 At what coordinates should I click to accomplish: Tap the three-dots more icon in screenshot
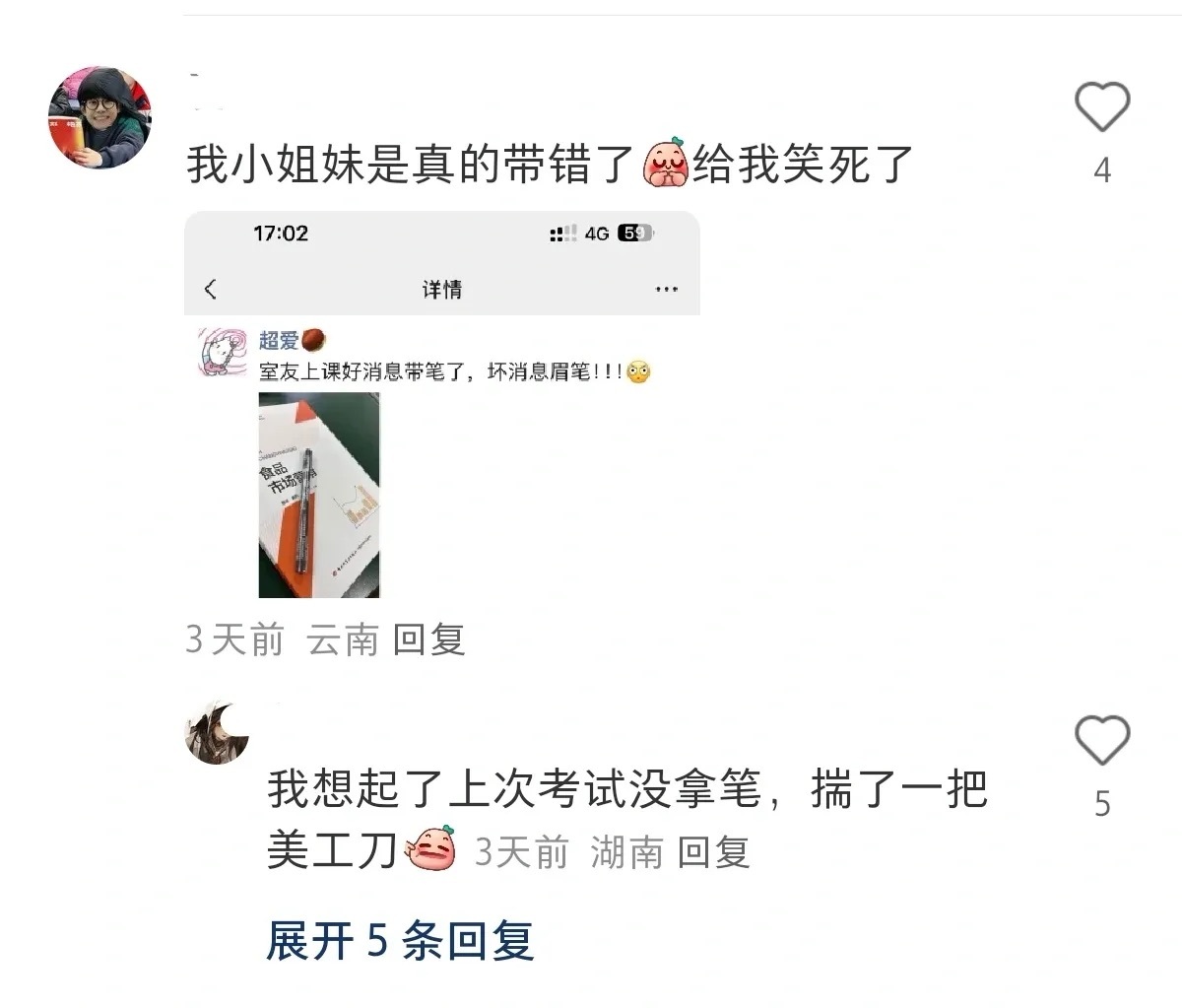pyautogui.click(x=667, y=289)
